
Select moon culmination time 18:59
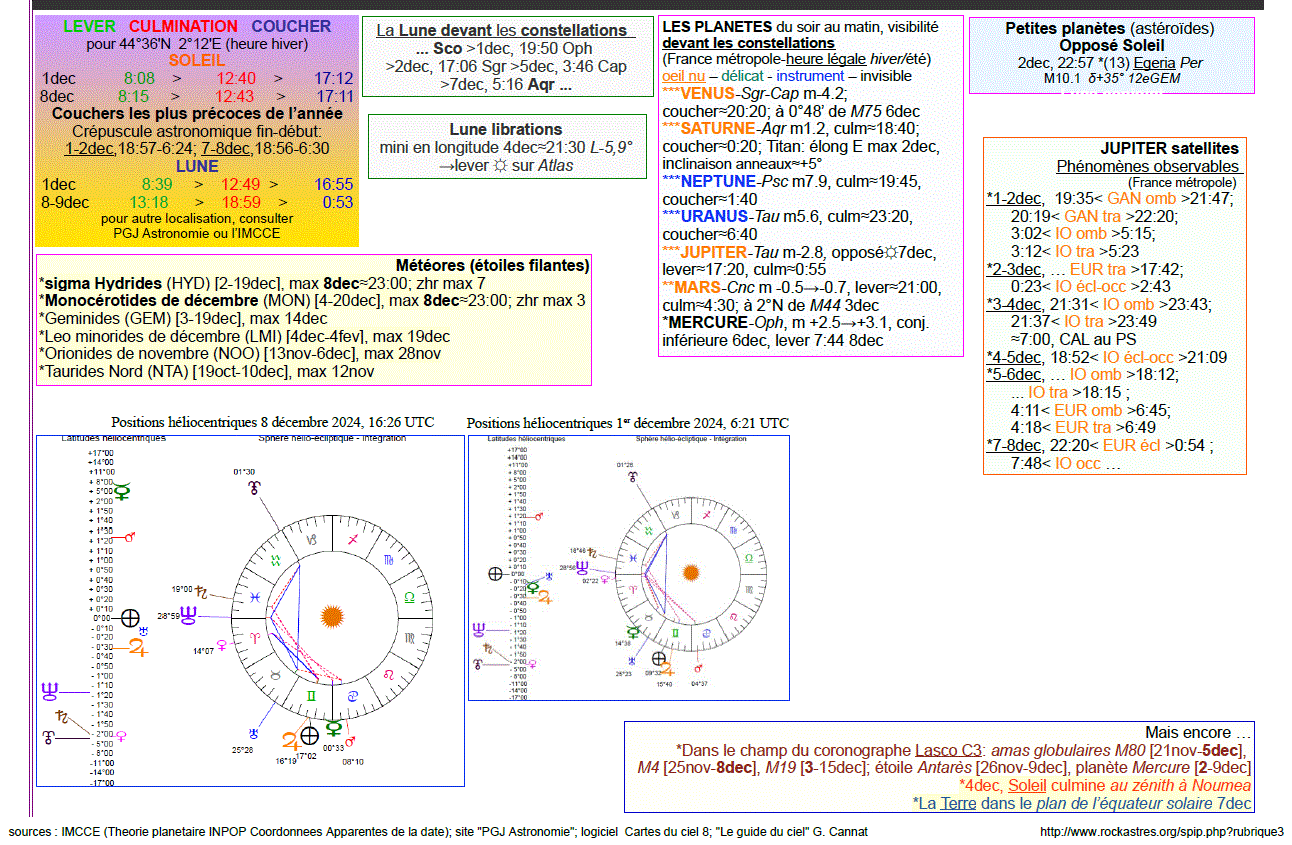241,202
